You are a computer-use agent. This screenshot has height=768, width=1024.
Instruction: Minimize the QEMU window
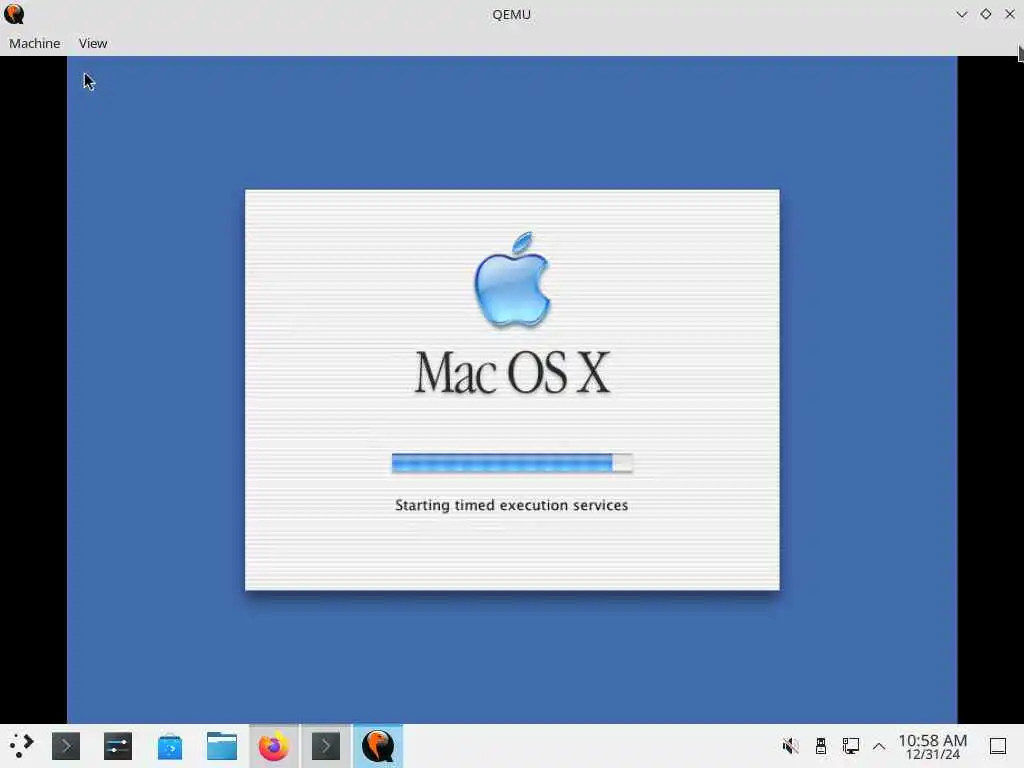[x=961, y=14]
